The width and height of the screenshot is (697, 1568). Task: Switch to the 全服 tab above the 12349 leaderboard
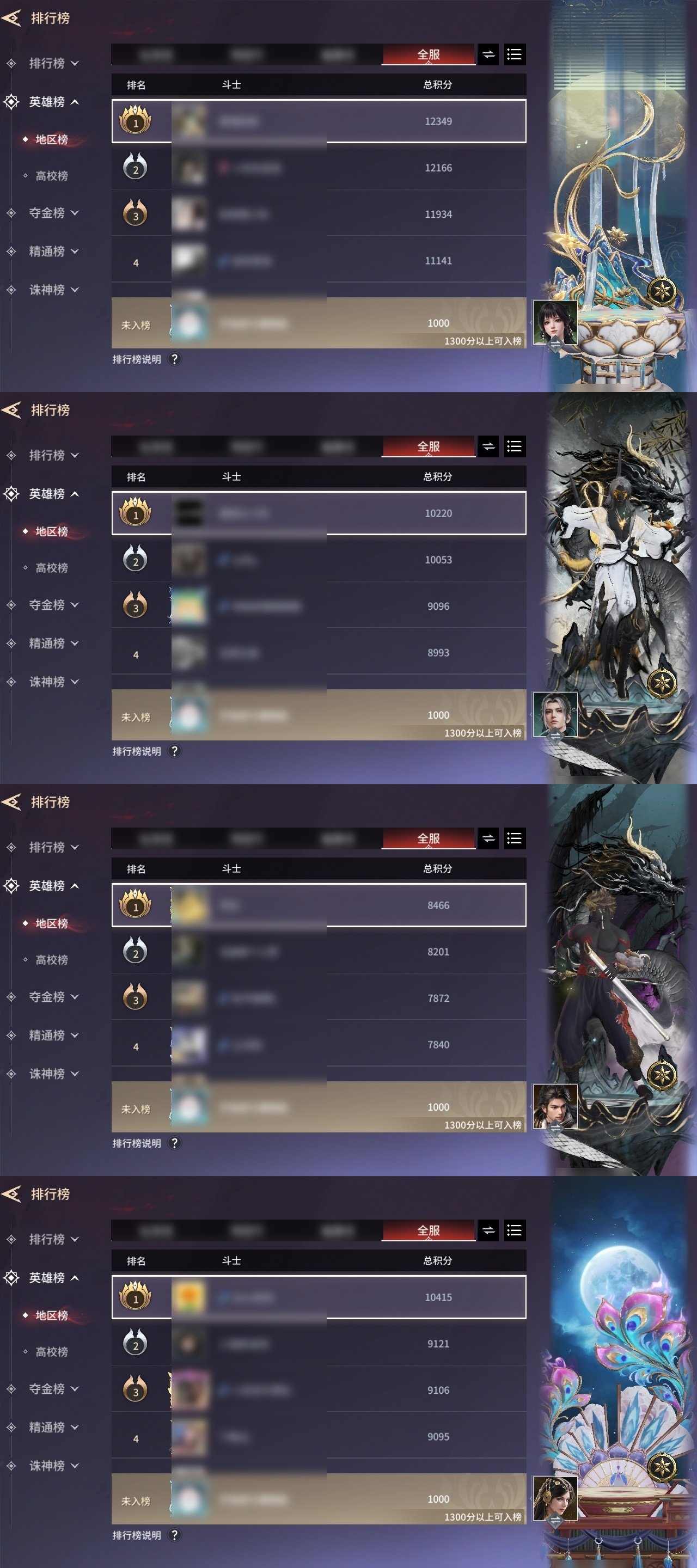(x=429, y=55)
